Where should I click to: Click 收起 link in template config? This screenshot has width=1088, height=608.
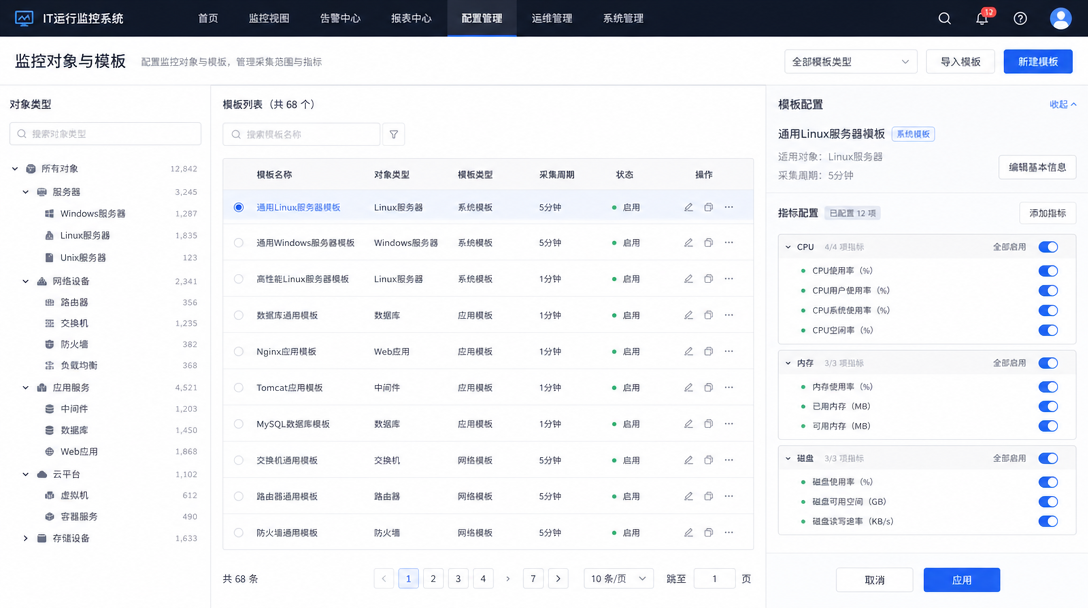pos(1062,104)
